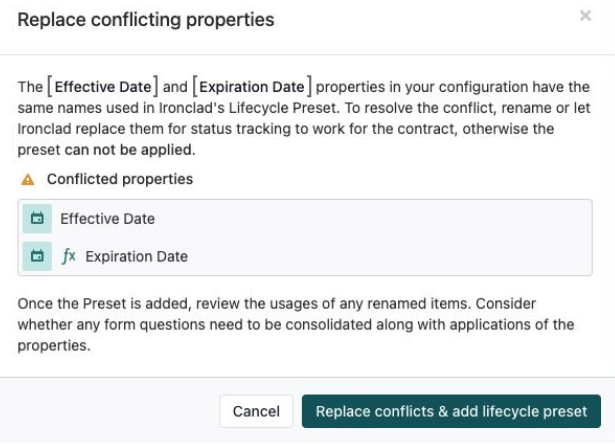Click the fx formula icon

69,256
